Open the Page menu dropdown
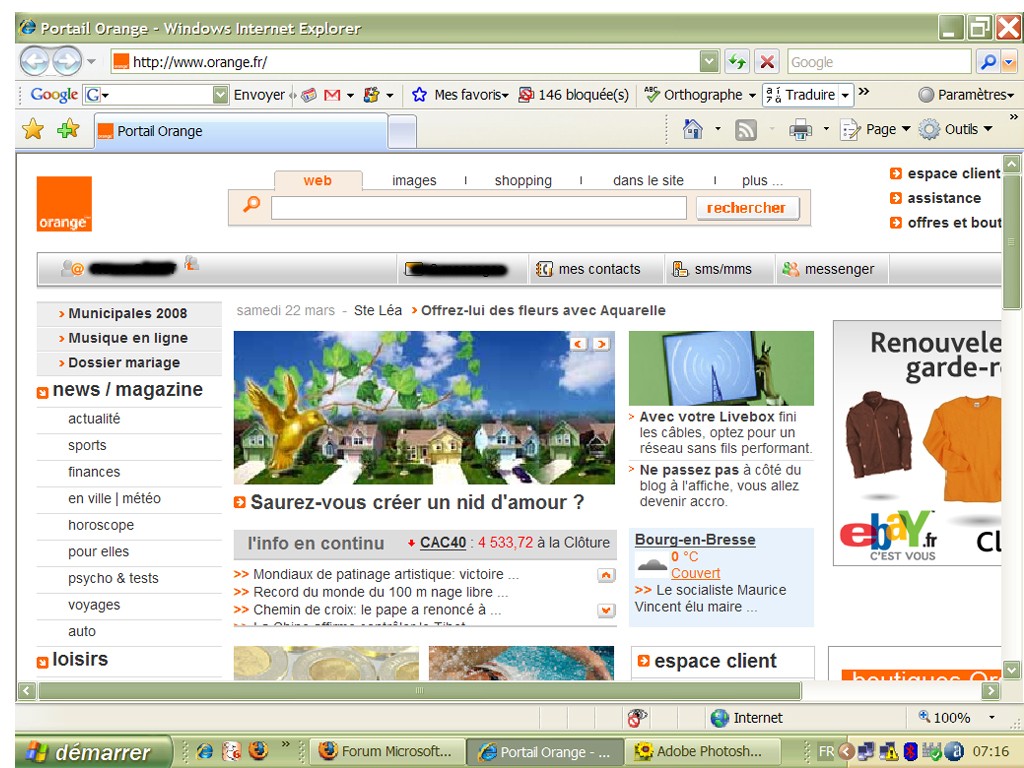The image size is (1024, 768). point(876,129)
